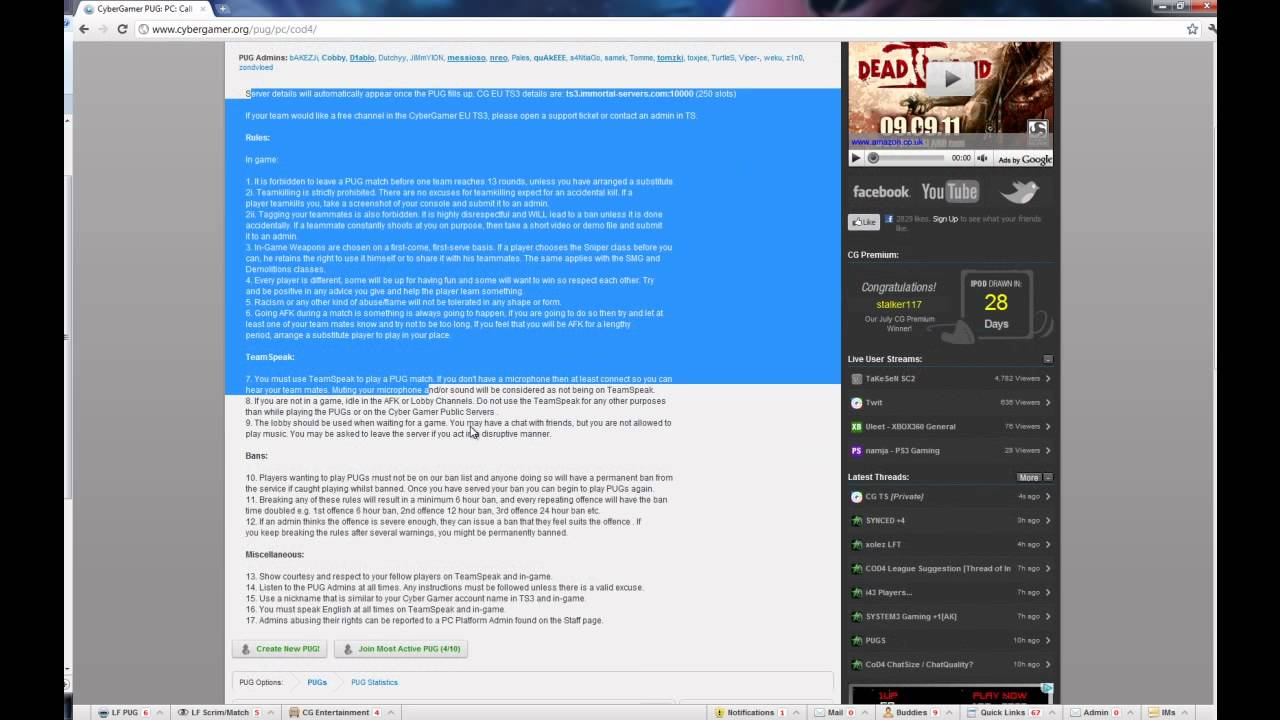The width and height of the screenshot is (1280, 720).
Task: Mute the ad with the speaker icon
Action: coord(982,158)
